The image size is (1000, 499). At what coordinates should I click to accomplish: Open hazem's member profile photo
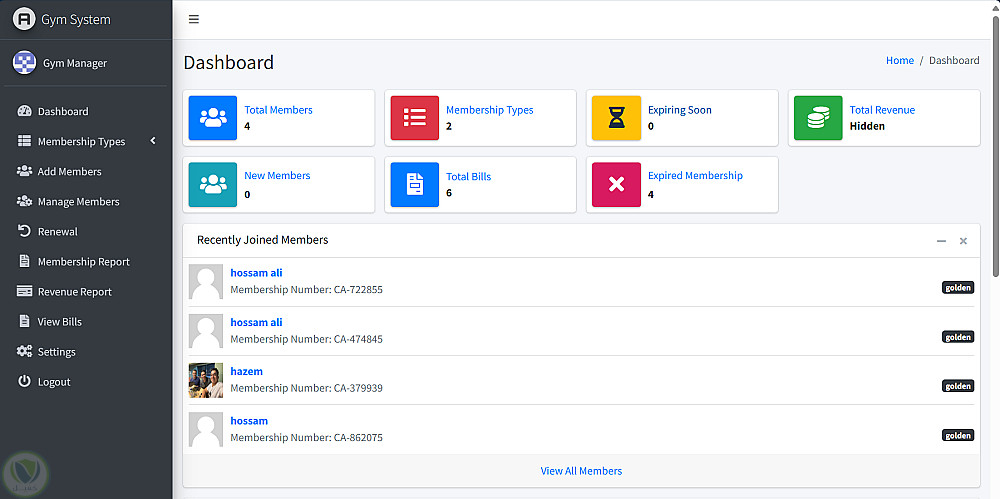(206, 380)
